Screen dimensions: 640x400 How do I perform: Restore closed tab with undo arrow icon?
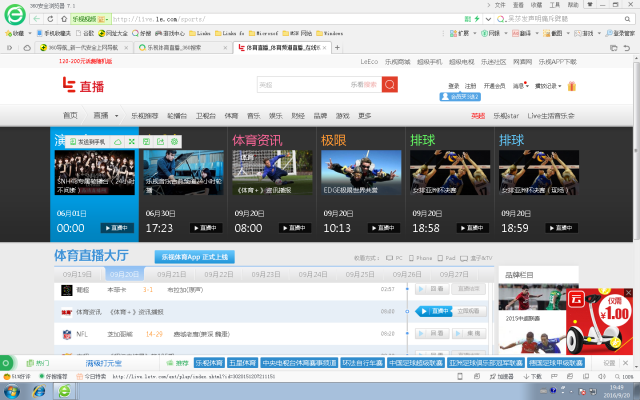pos(627,48)
